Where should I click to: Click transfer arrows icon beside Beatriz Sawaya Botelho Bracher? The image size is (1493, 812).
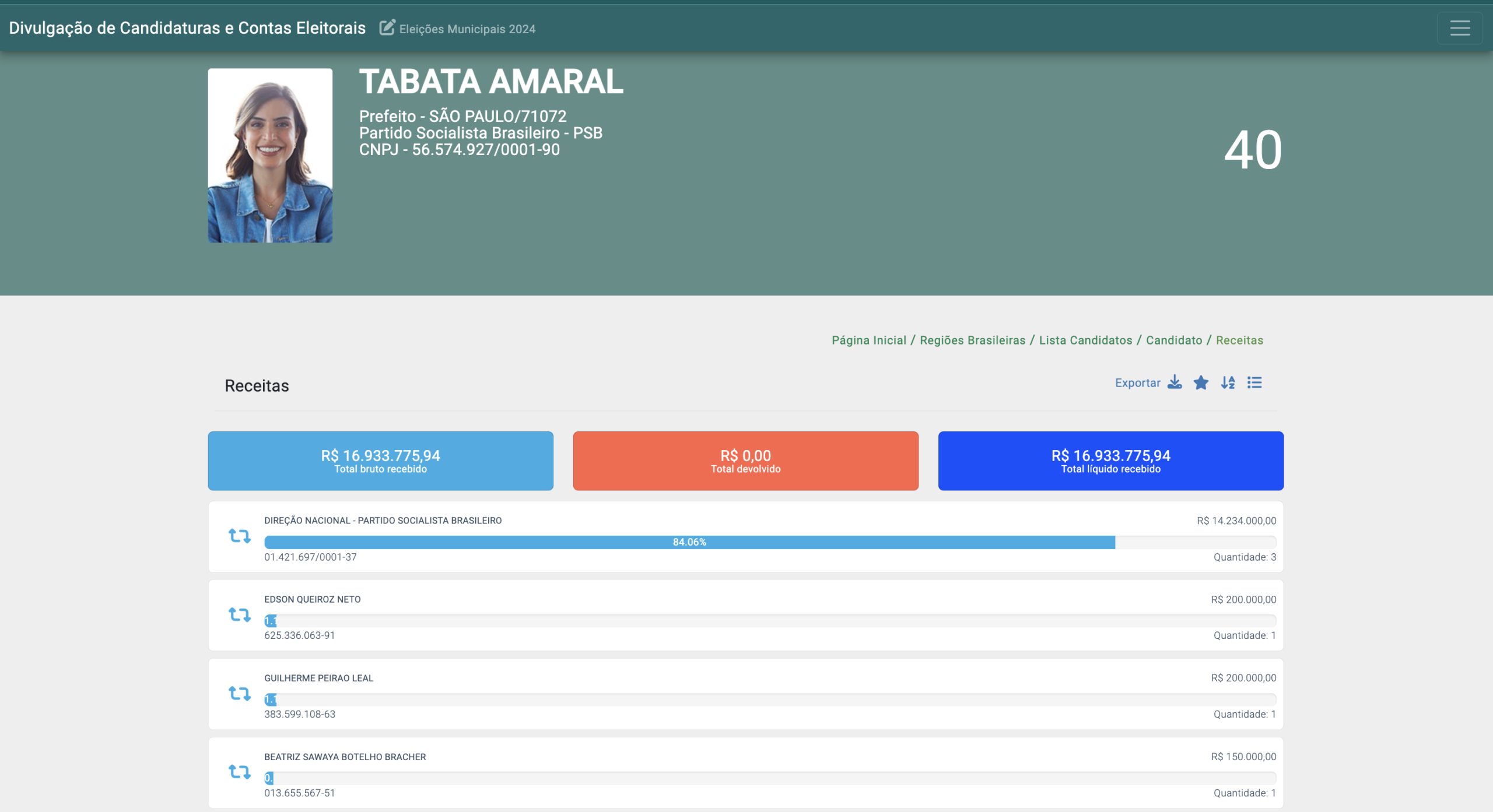click(x=239, y=772)
